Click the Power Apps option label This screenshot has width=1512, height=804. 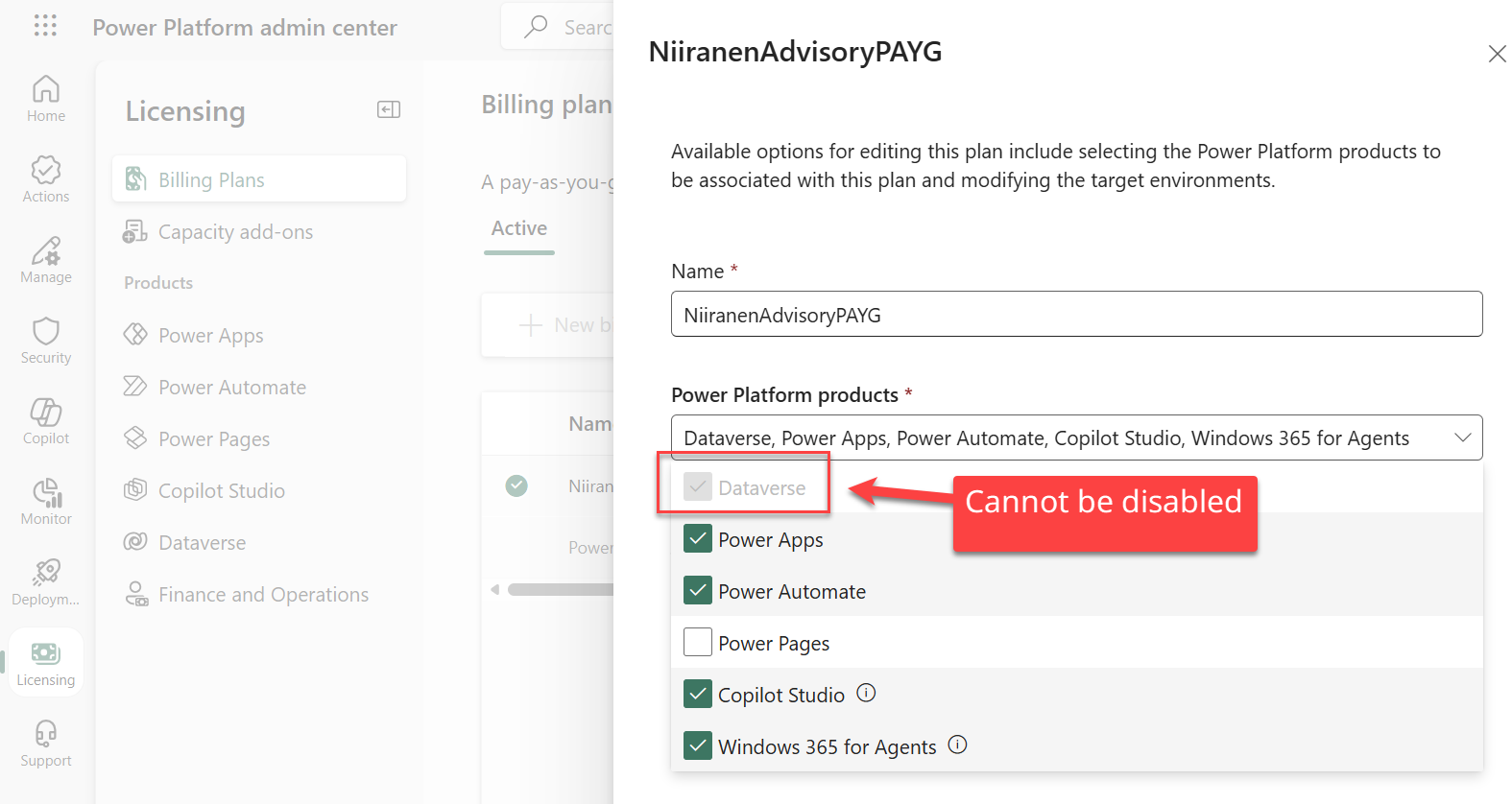771,540
